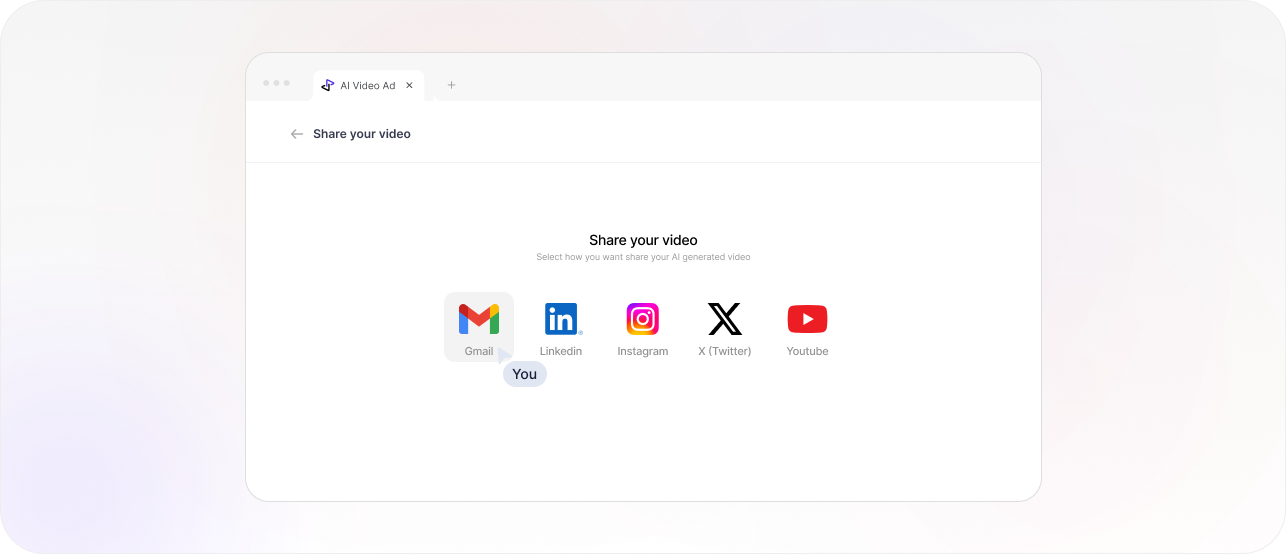Click the YouTube share icon

[x=807, y=319]
